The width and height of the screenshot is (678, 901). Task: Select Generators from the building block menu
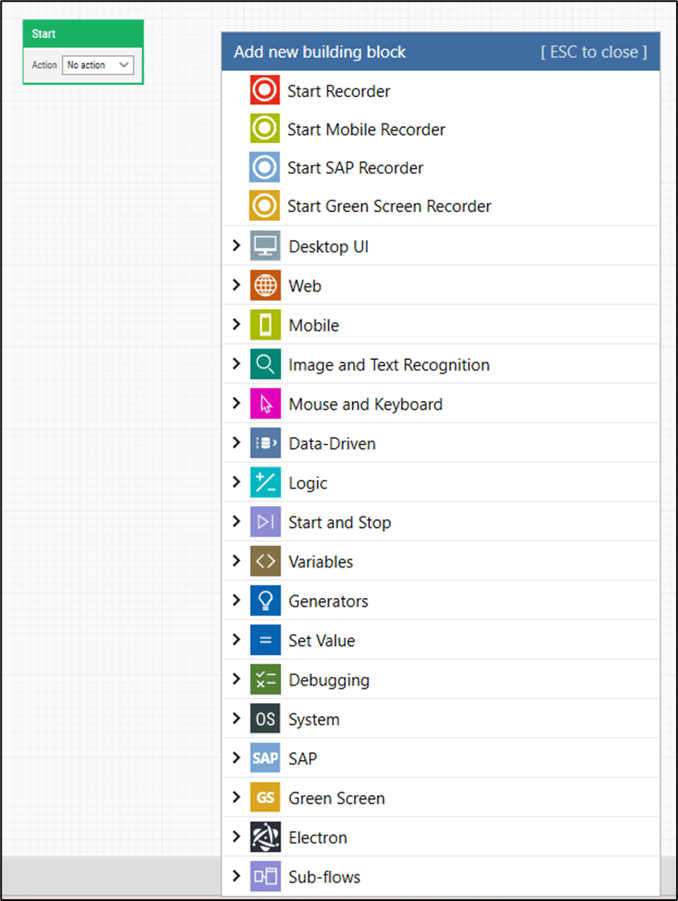(328, 601)
